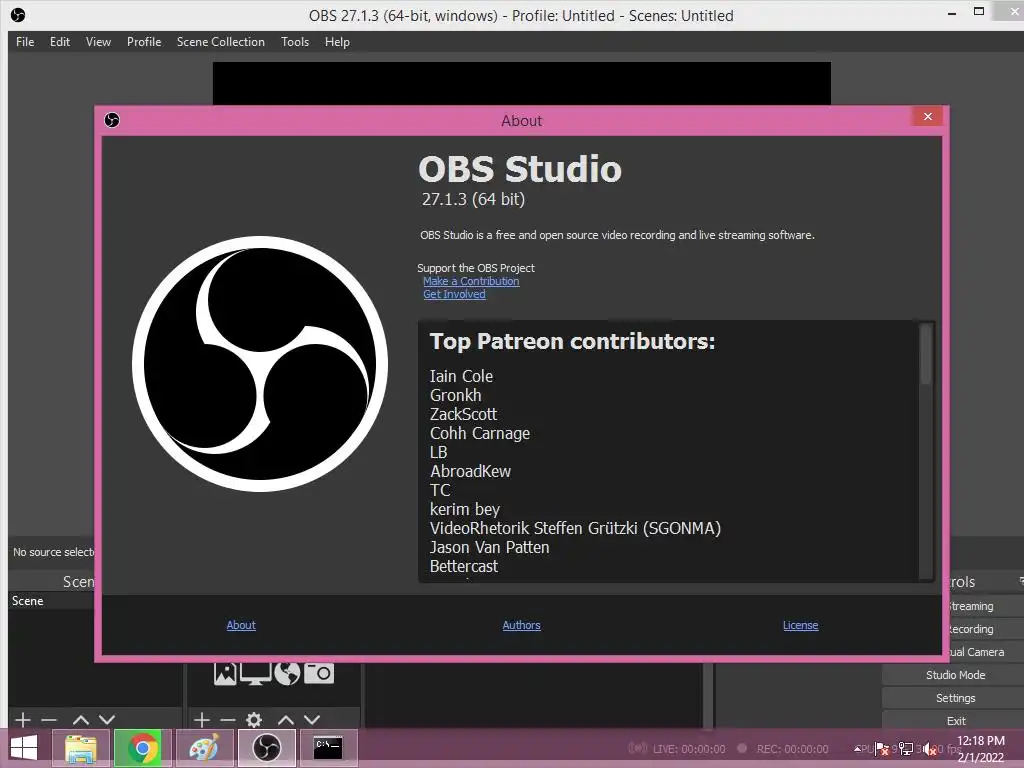1024x768 pixels.
Task: Remove the selected scene with the minus icon
Action: [49, 720]
